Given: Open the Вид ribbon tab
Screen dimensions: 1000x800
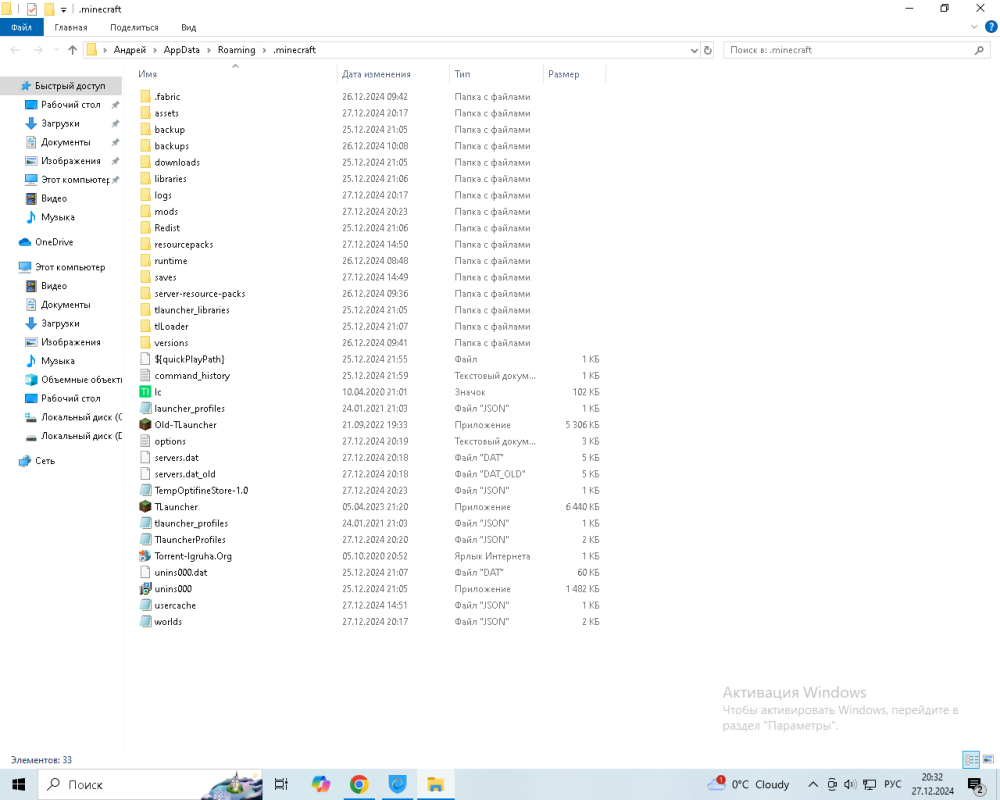Looking at the screenshot, I should [189, 27].
